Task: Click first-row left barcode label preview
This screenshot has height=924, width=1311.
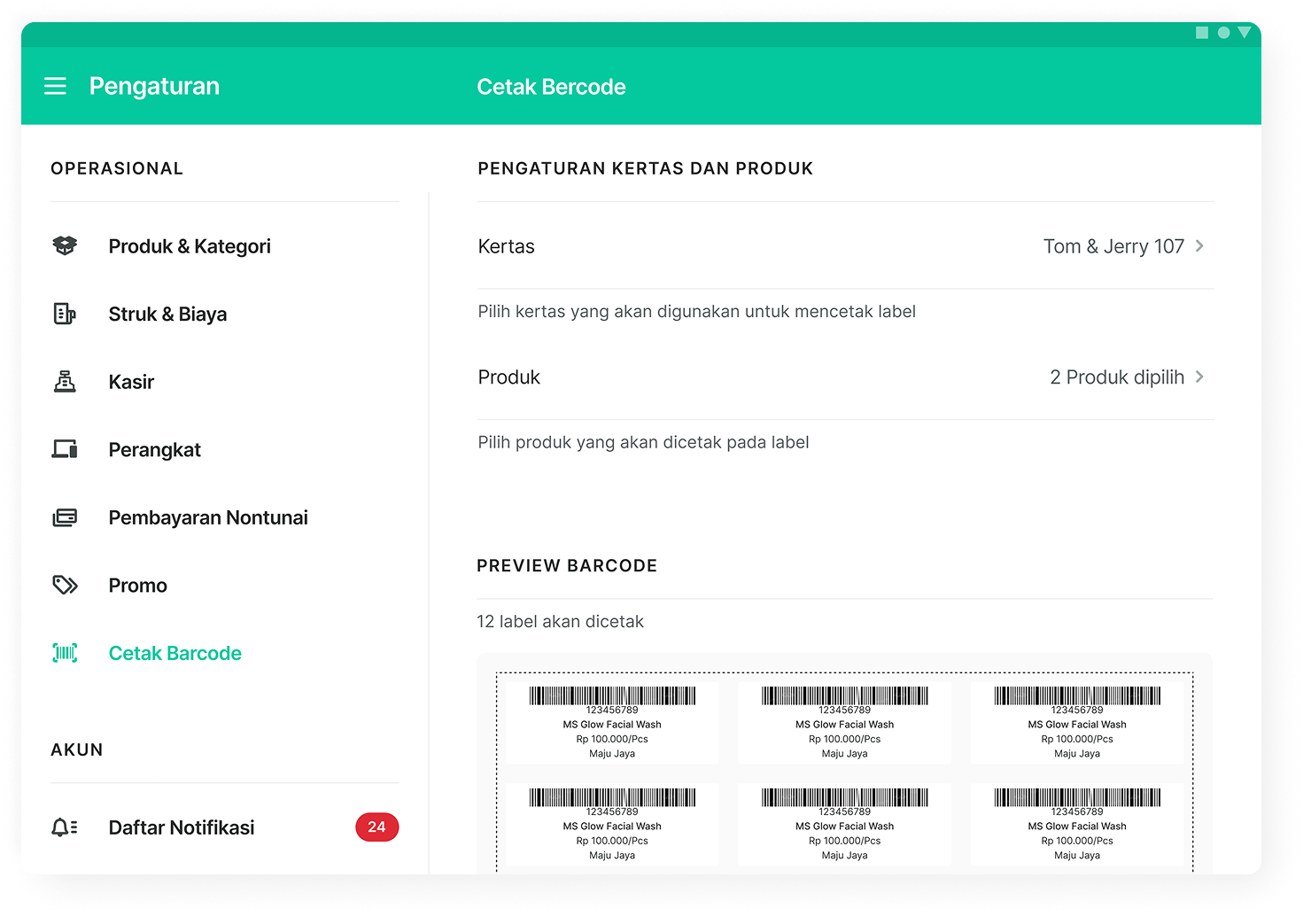Action: point(612,722)
